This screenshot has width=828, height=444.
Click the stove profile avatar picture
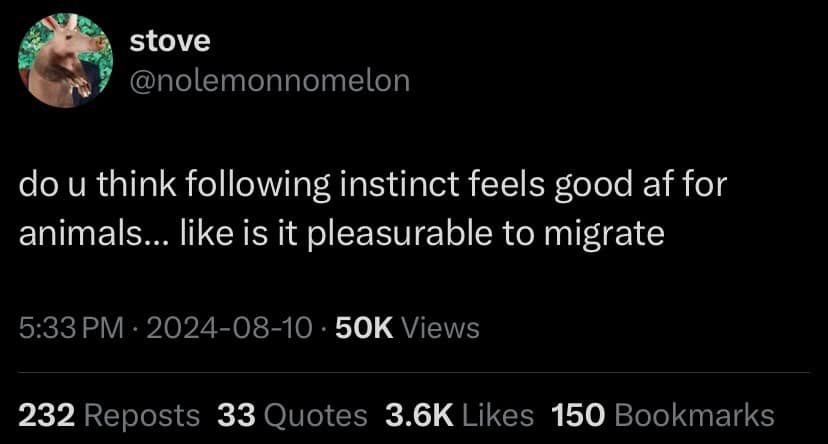coord(63,61)
